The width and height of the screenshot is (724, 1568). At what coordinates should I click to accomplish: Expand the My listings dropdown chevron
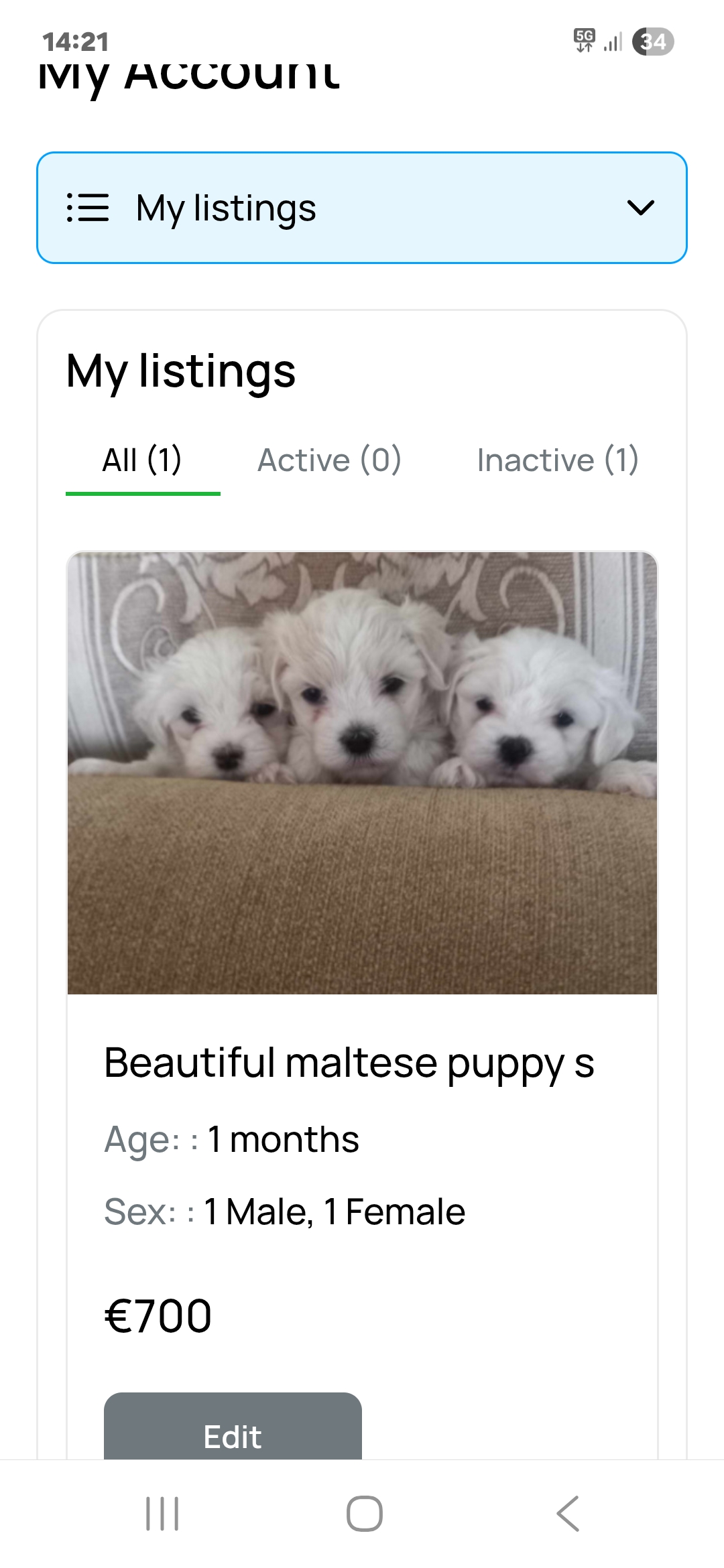pyautogui.click(x=640, y=208)
